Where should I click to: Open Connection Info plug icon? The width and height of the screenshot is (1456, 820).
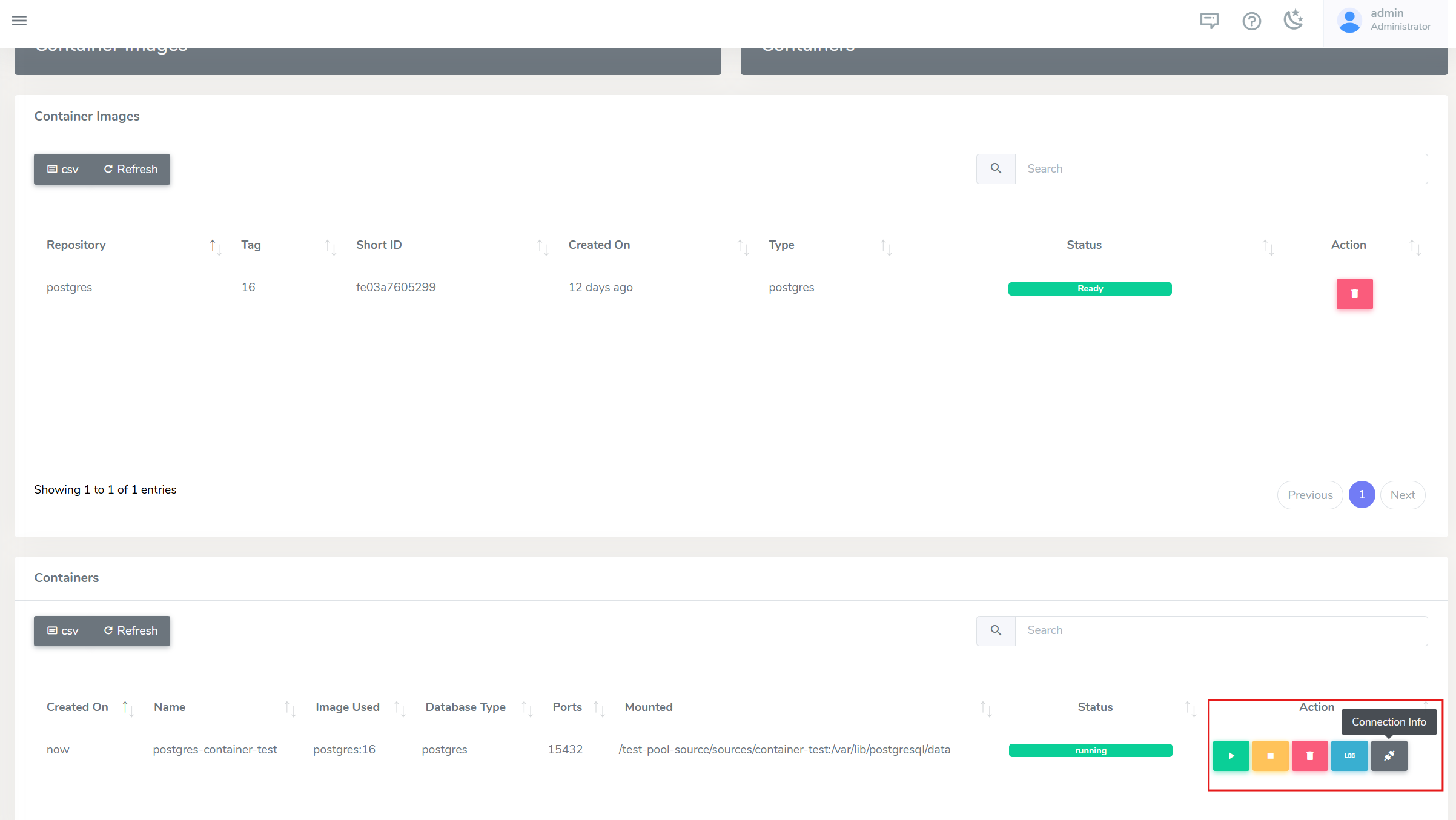point(1389,756)
